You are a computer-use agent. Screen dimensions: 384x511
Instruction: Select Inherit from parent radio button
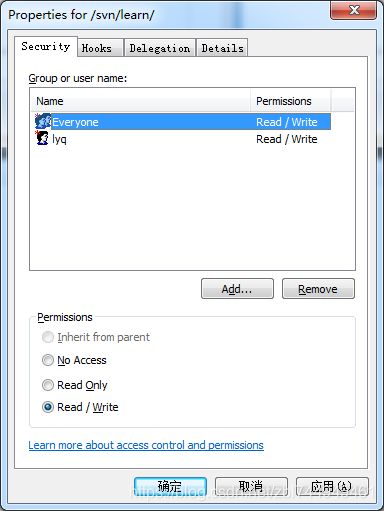coord(48,337)
